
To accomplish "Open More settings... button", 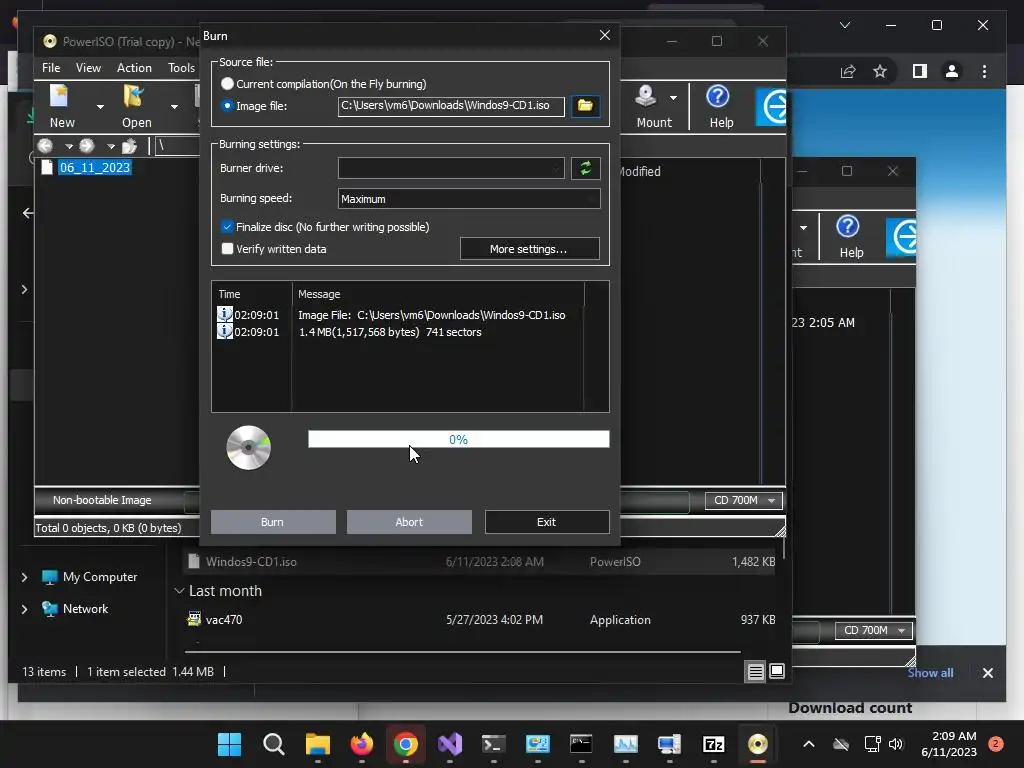I will click(x=530, y=249).
